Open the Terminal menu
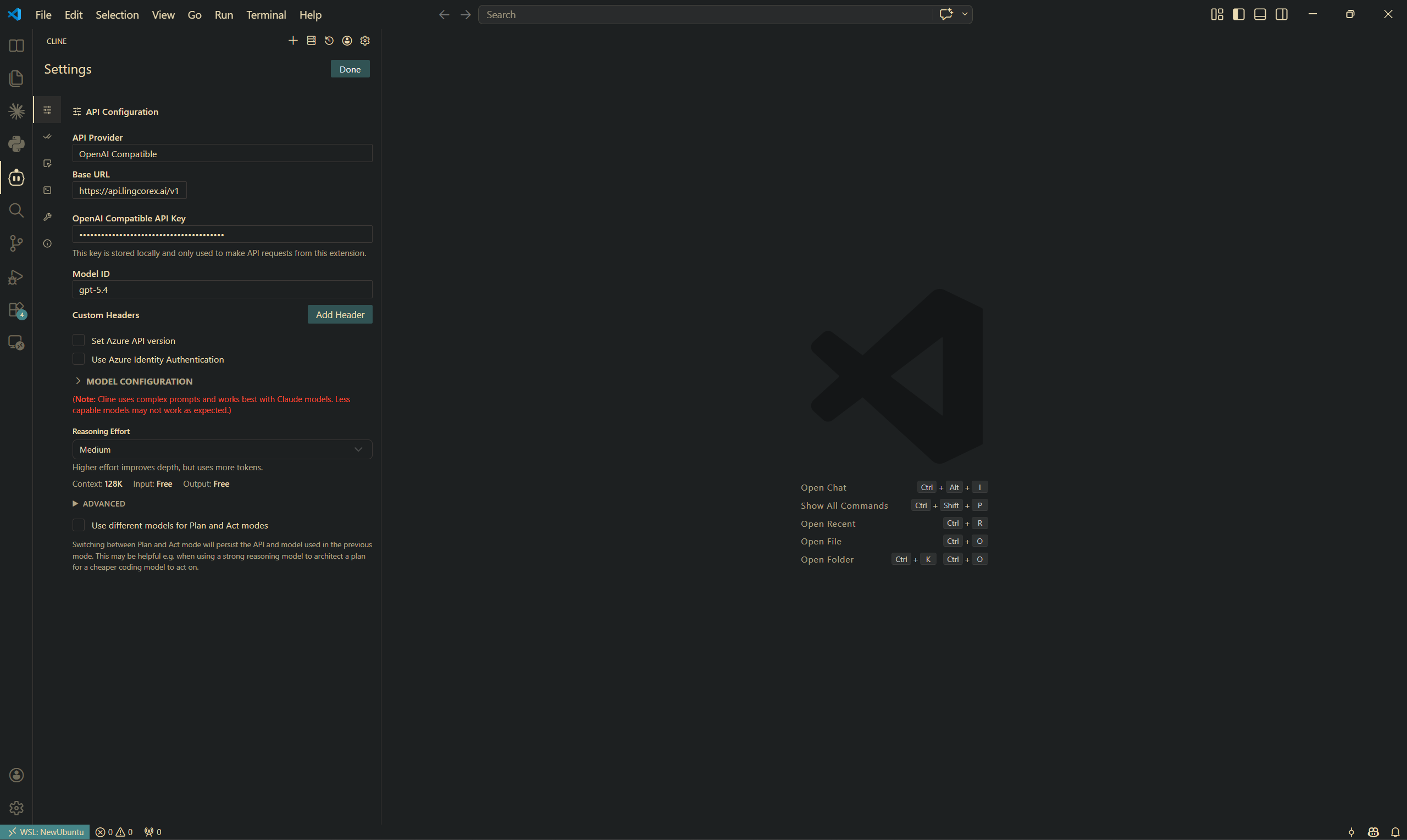Image resolution: width=1407 pixels, height=840 pixels. click(x=266, y=15)
